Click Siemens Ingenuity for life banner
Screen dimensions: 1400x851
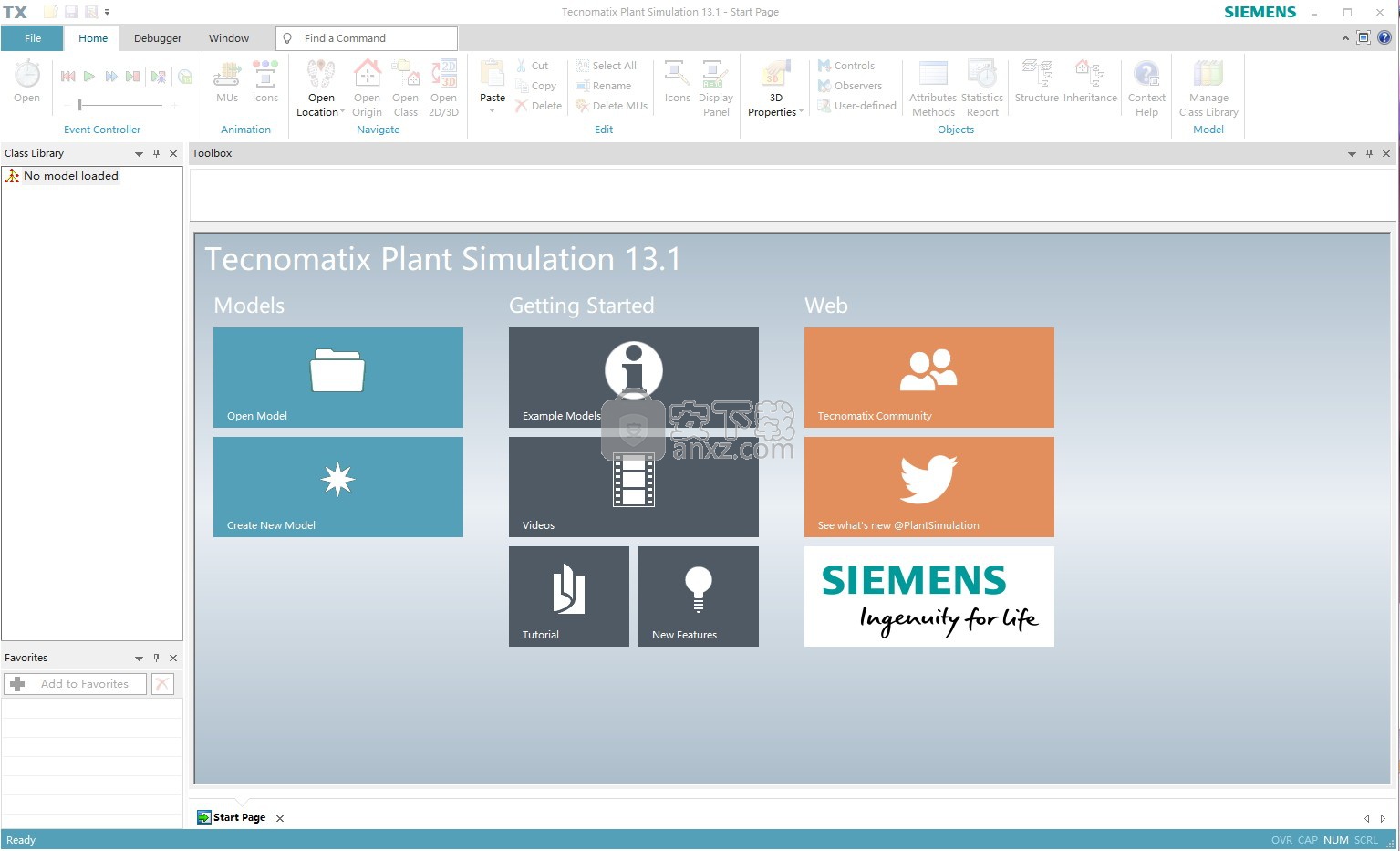click(929, 597)
